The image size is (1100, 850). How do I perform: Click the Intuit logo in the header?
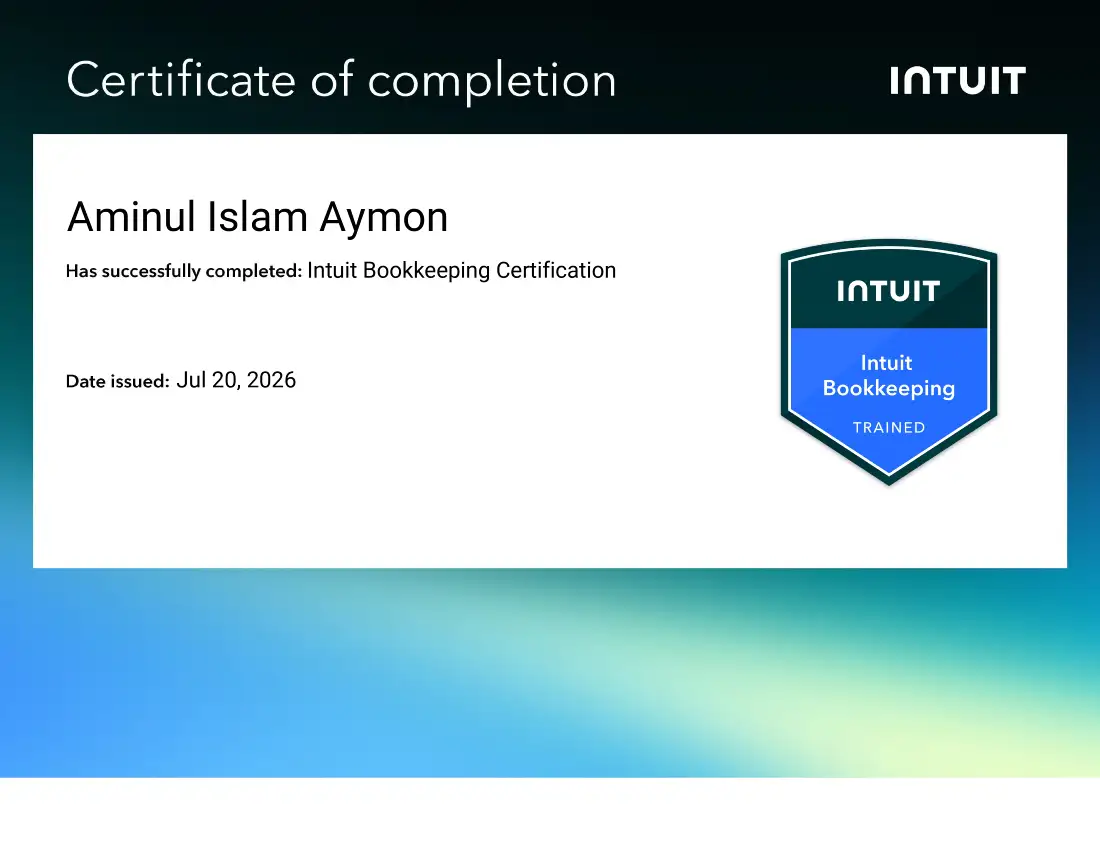958,81
